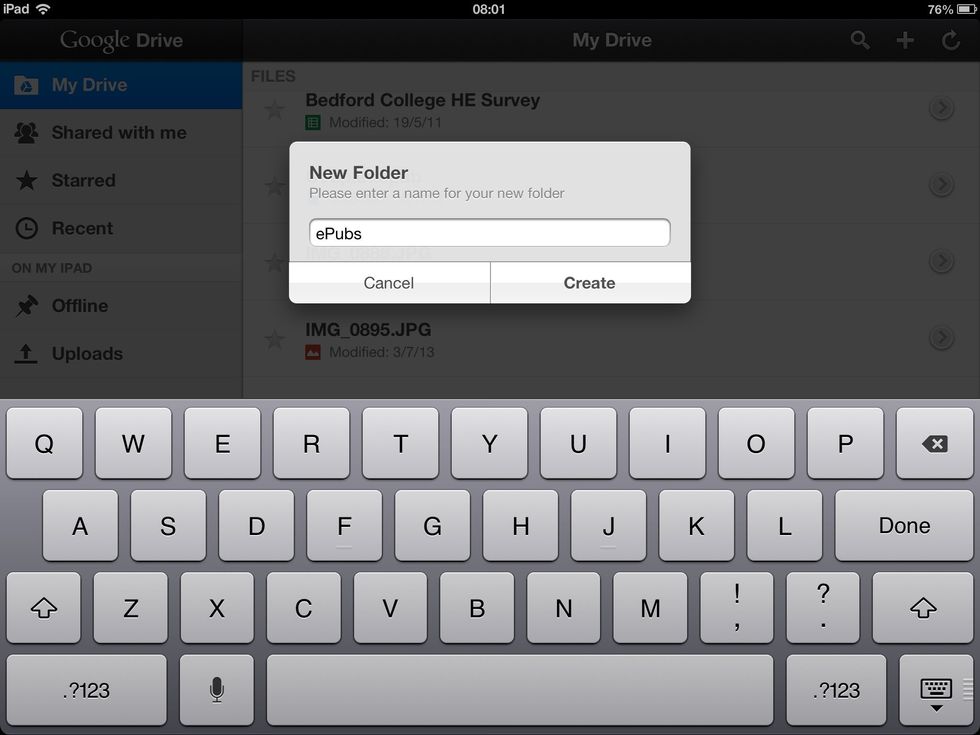The image size is (980, 735).
Task: Tap the Z key
Action: click(x=131, y=608)
